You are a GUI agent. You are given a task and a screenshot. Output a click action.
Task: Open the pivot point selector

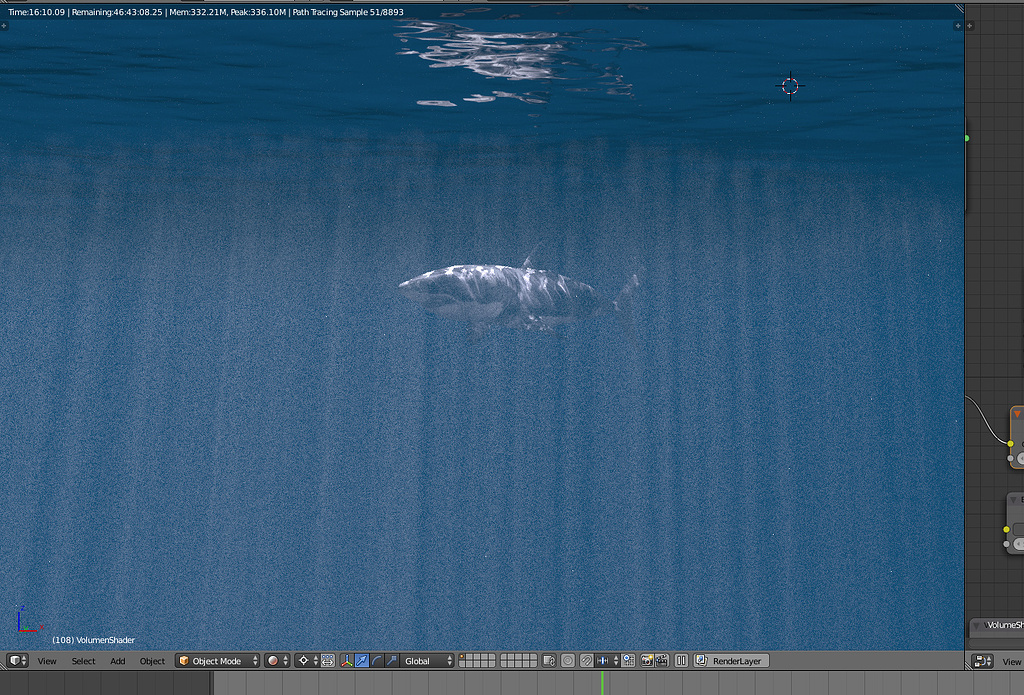(306, 660)
